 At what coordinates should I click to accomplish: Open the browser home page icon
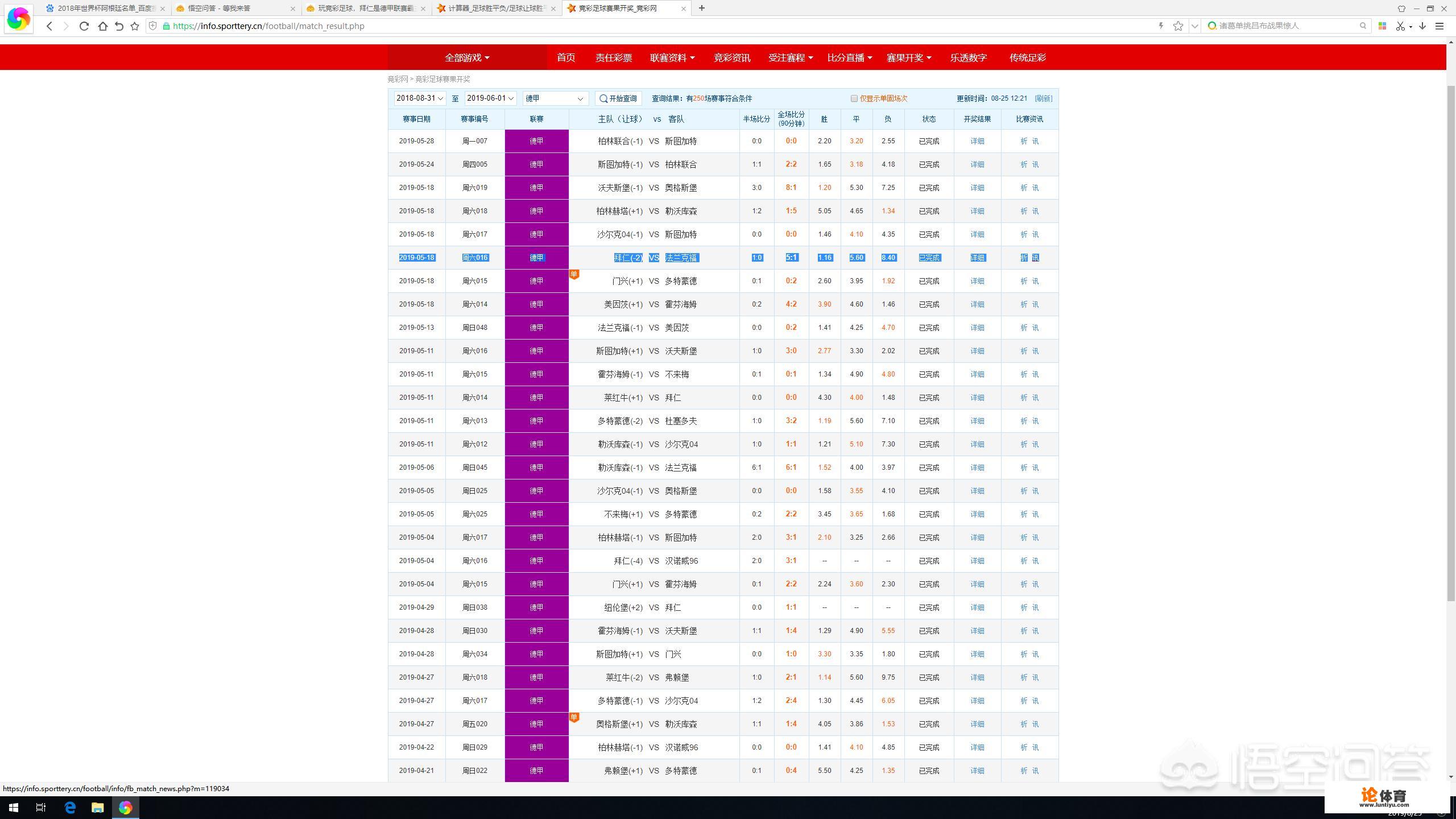[x=102, y=26]
